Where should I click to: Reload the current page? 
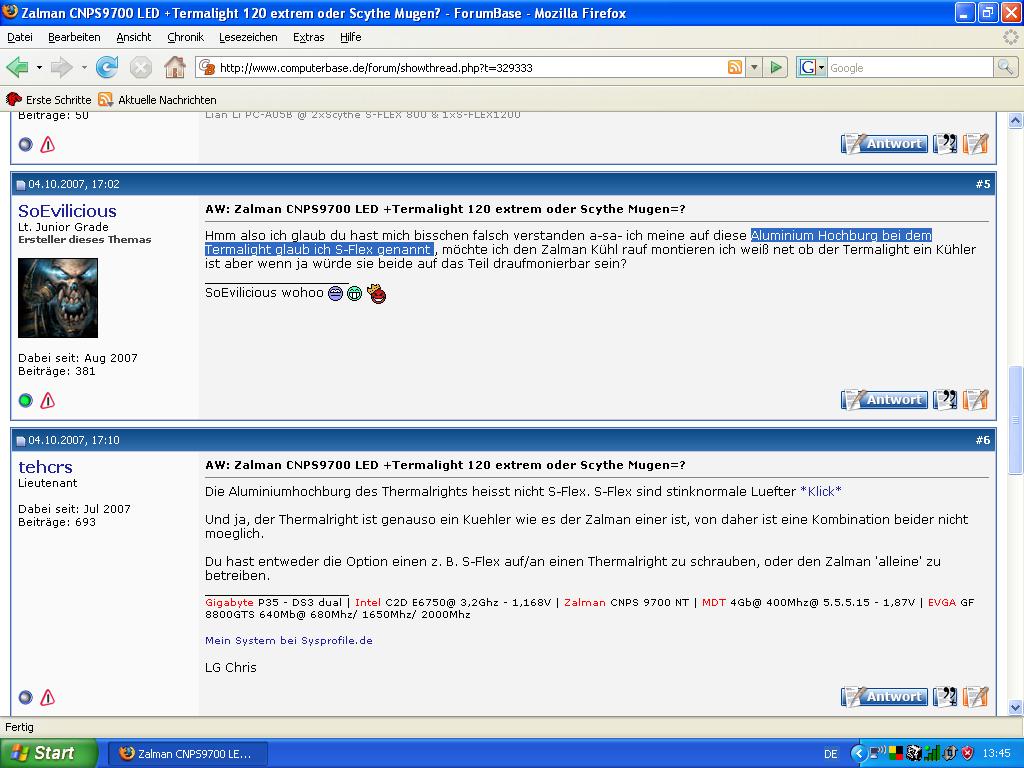(106, 67)
